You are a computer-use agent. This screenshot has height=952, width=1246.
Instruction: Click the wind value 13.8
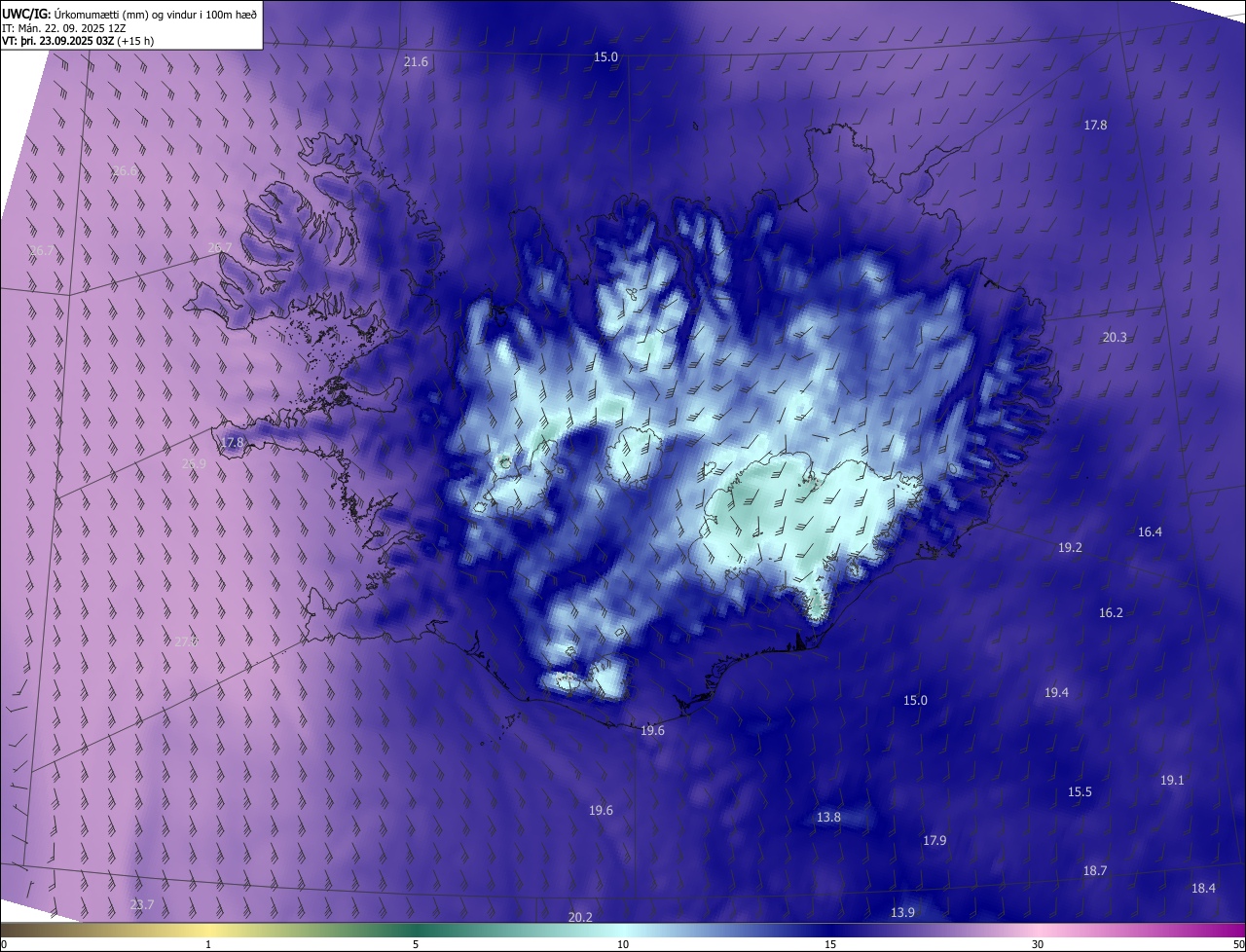tap(828, 818)
